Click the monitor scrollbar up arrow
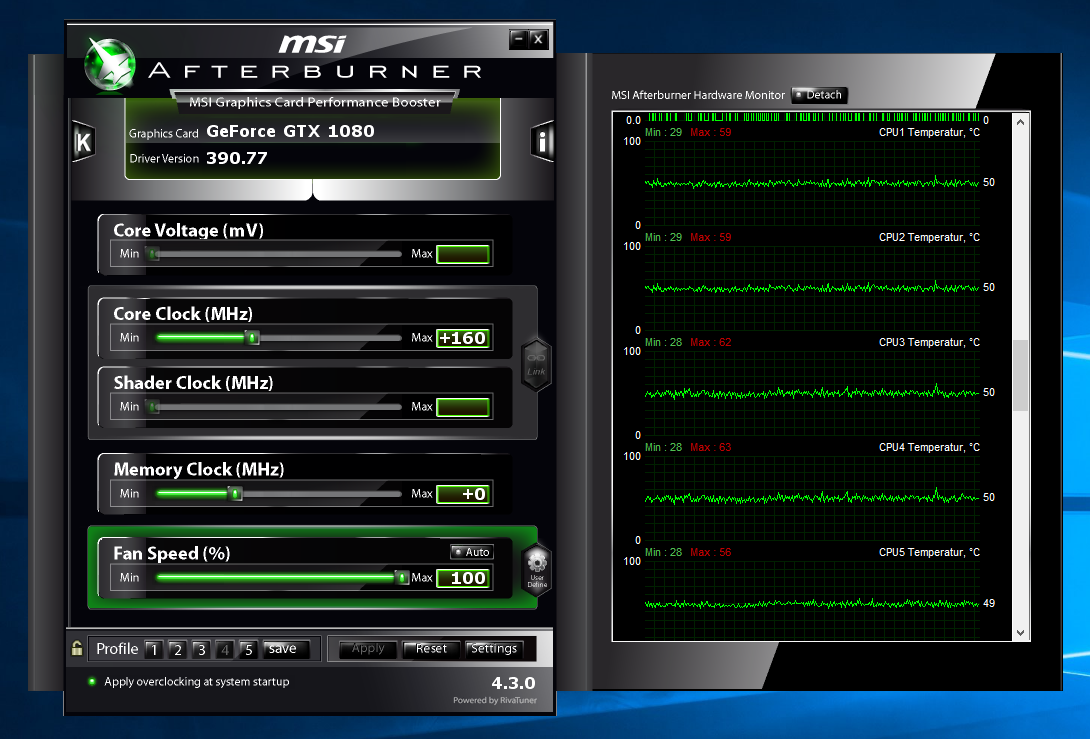Image resolution: width=1090 pixels, height=739 pixels. click(1020, 122)
